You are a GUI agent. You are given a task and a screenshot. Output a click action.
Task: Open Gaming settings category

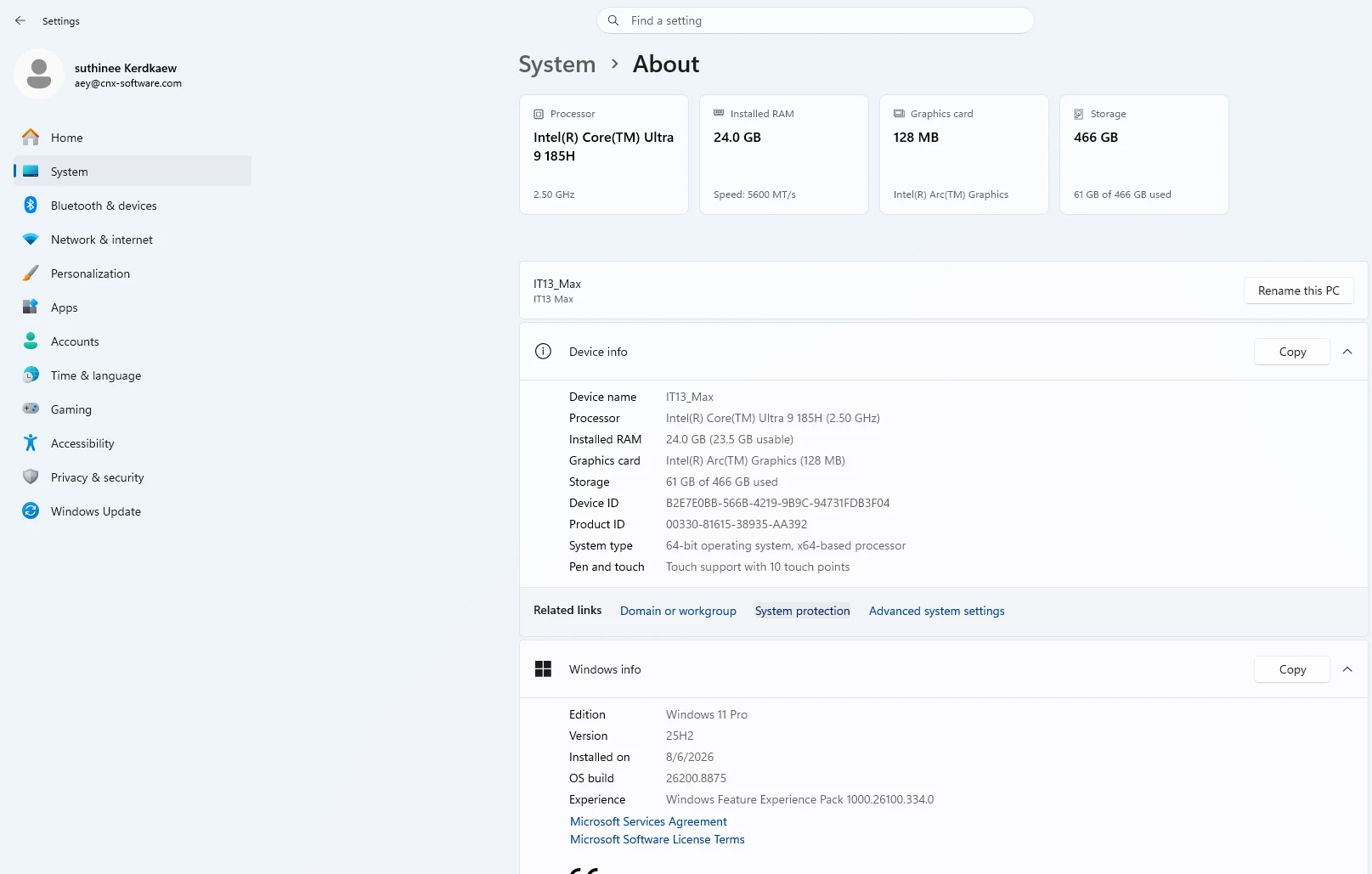tap(133, 409)
